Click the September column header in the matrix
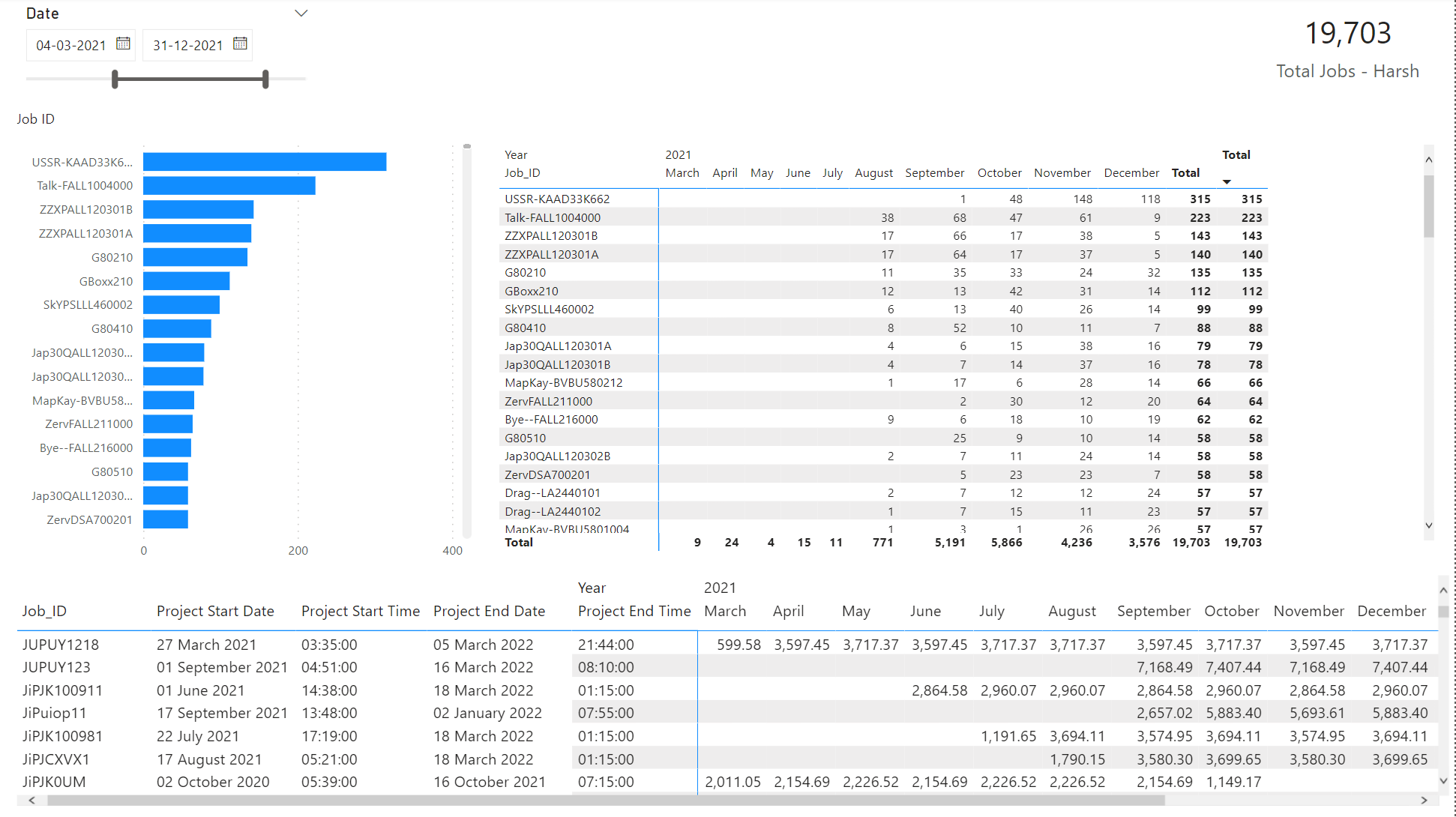This screenshot has width=1456, height=817. coord(935,172)
